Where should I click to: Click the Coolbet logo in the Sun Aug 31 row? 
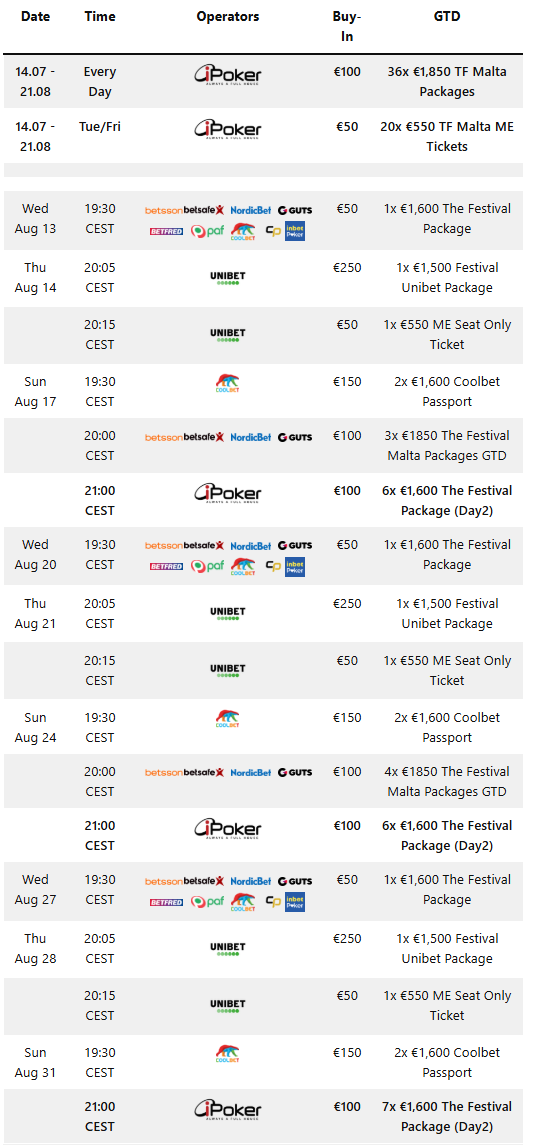(x=227, y=1054)
